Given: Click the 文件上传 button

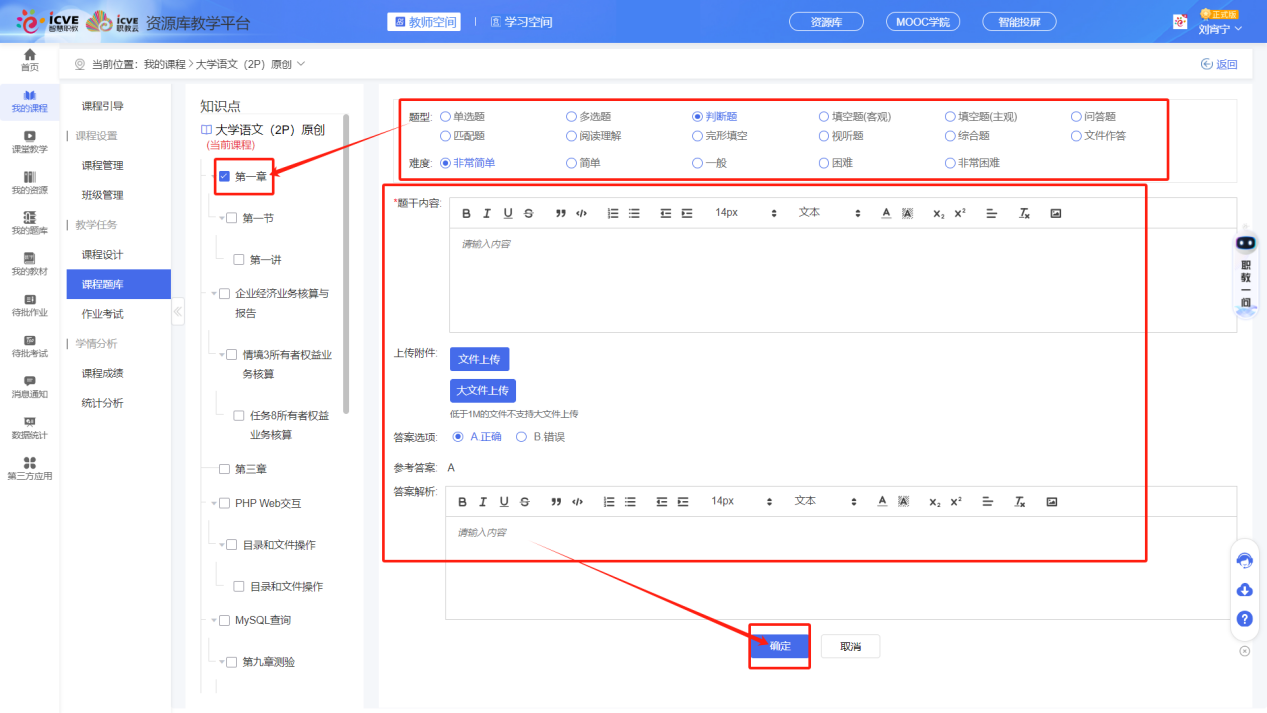Looking at the screenshot, I should (480, 359).
